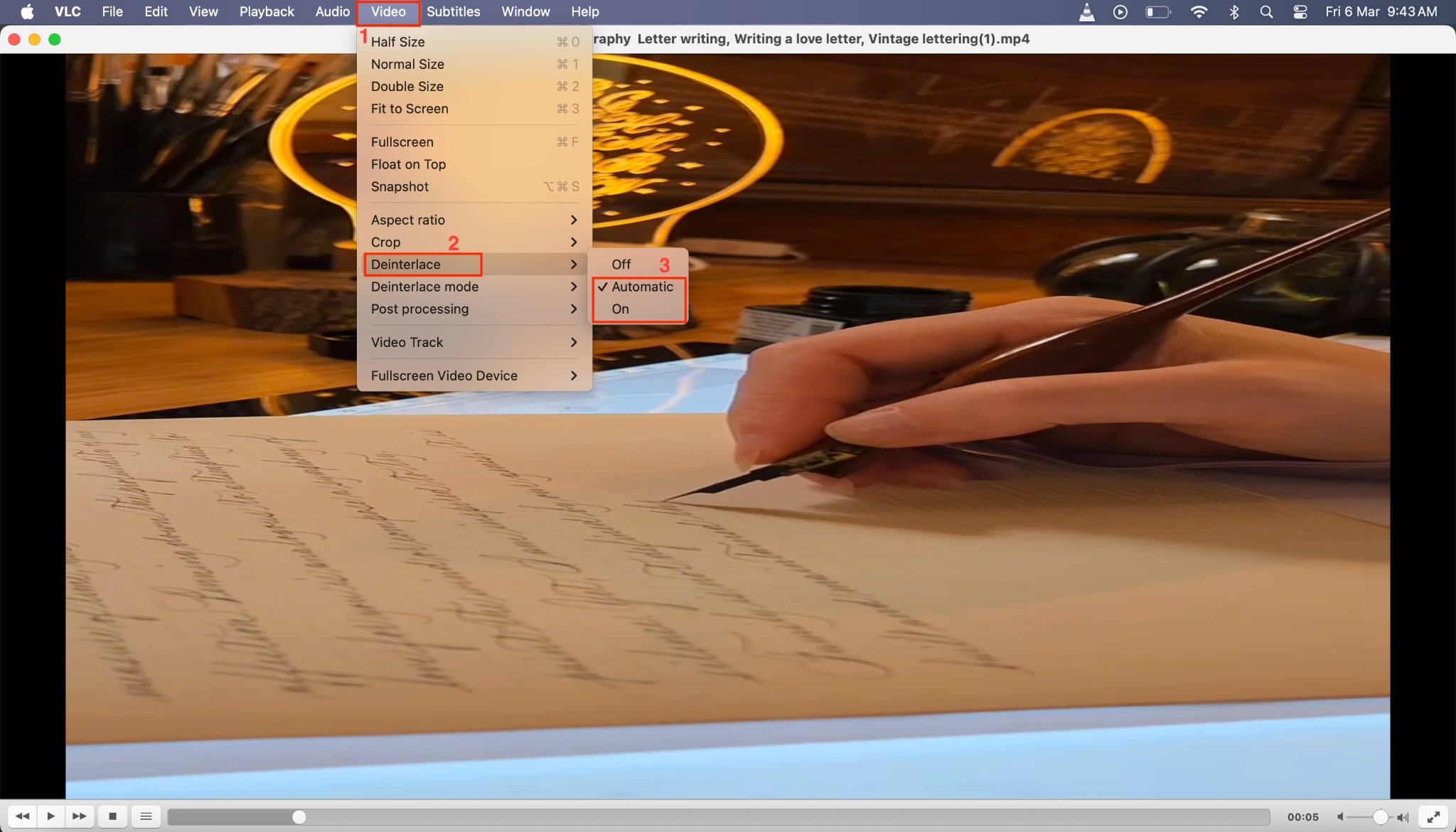Screen dimensions: 1456x832
Task: Expand the Aspect ratio submenu
Action: point(407,219)
